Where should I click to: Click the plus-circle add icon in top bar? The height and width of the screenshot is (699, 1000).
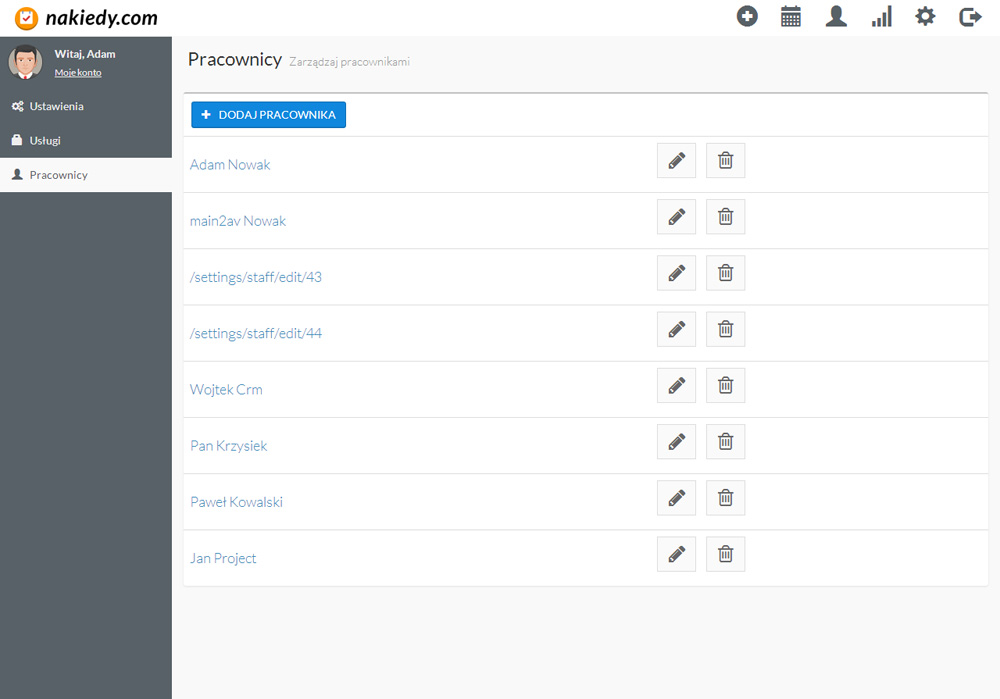click(x=747, y=17)
